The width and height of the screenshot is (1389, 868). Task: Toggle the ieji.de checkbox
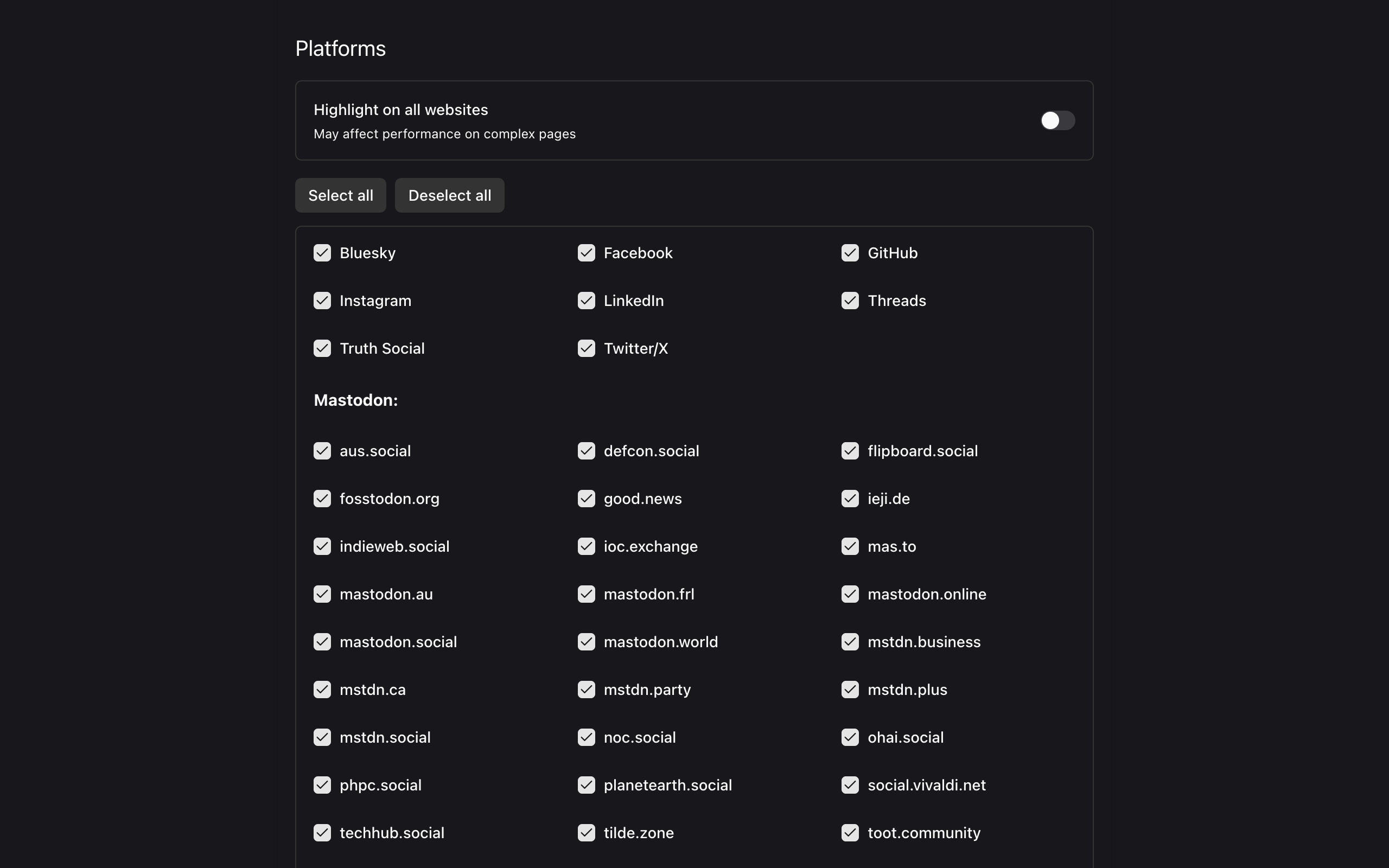tap(850, 499)
